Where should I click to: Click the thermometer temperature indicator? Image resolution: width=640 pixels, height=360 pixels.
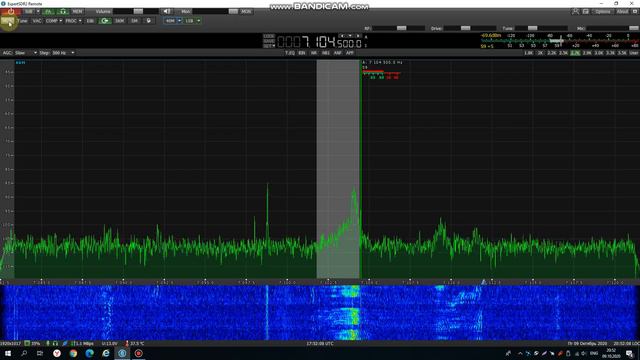(x=127, y=344)
